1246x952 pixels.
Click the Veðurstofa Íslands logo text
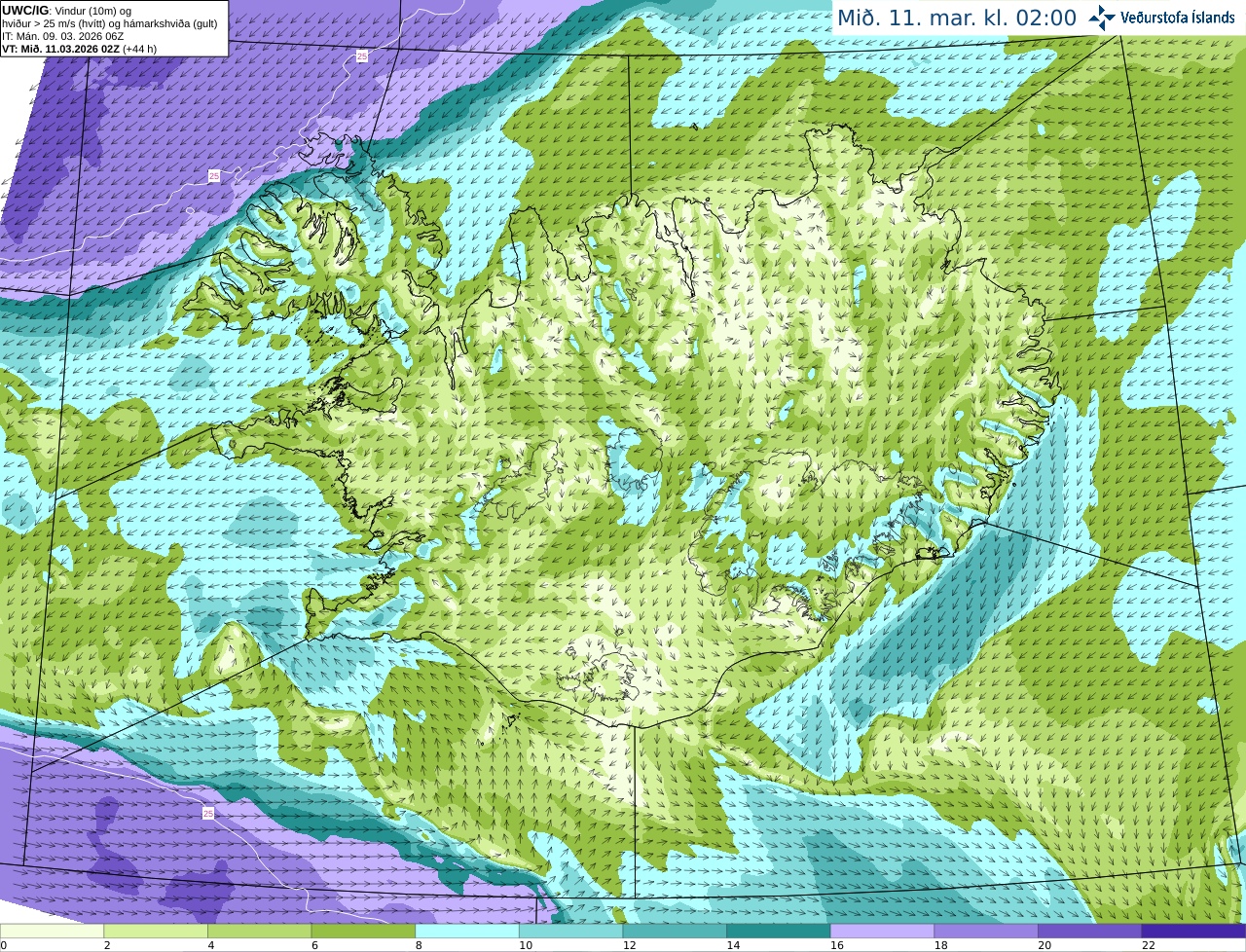click(1177, 18)
